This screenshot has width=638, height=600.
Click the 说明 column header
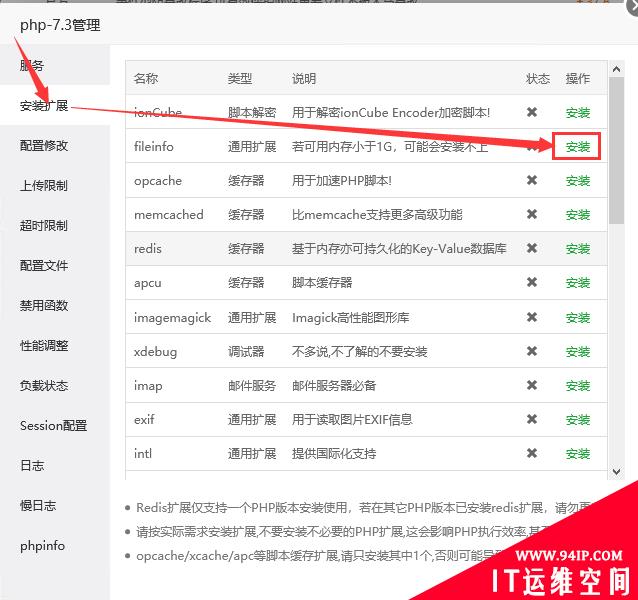click(304, 78)
